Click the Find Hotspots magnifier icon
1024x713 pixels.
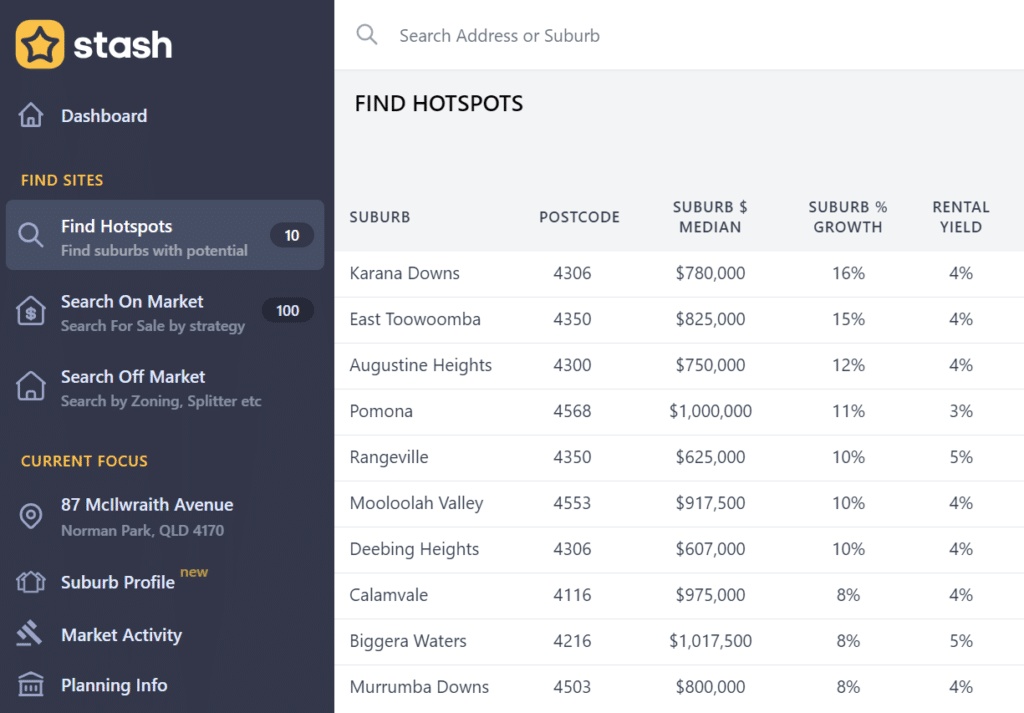click(x=31, y=236)
